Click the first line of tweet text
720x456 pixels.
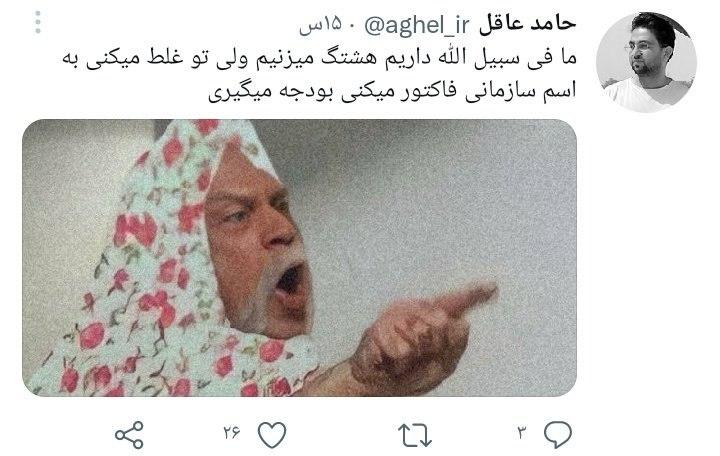319,59
